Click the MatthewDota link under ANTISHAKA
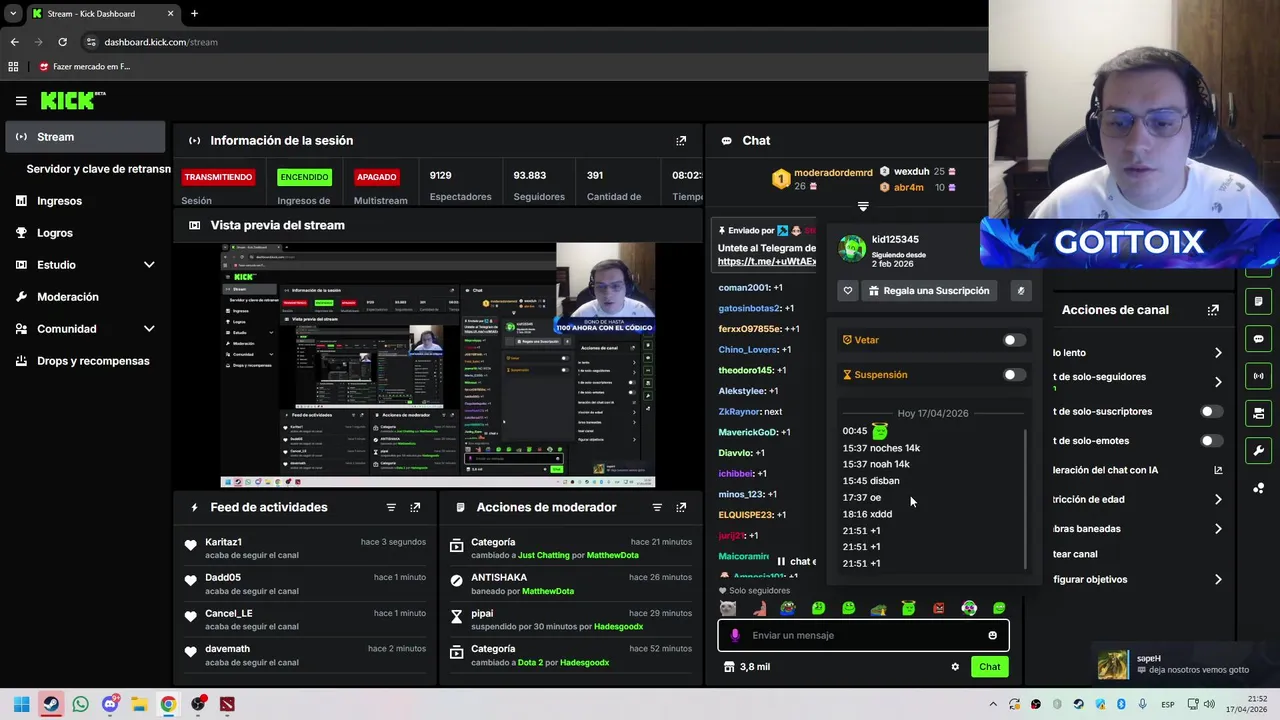The width and height of the screenshot is (1280, 720). 547,591
